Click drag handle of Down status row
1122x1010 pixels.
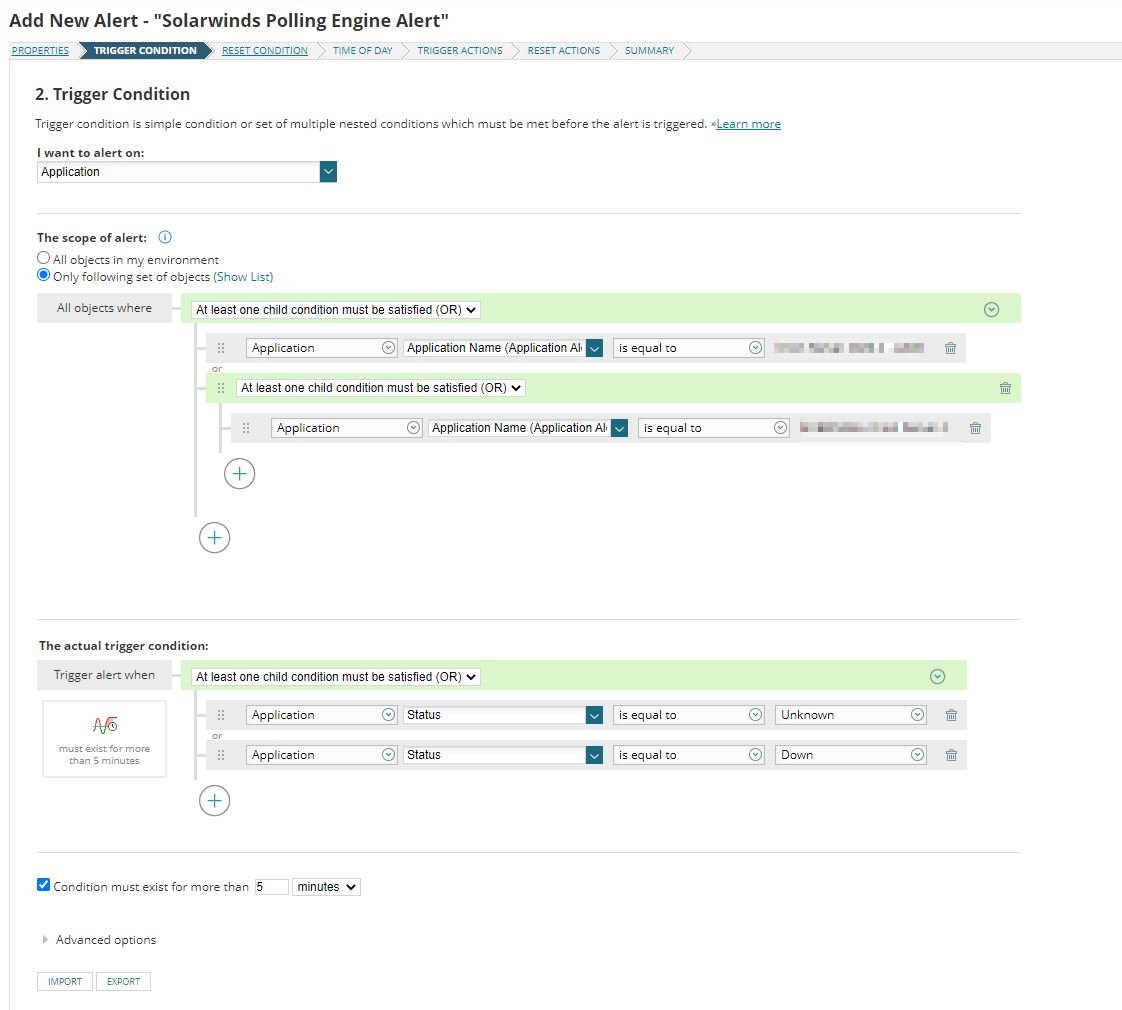tap(221, 755)
